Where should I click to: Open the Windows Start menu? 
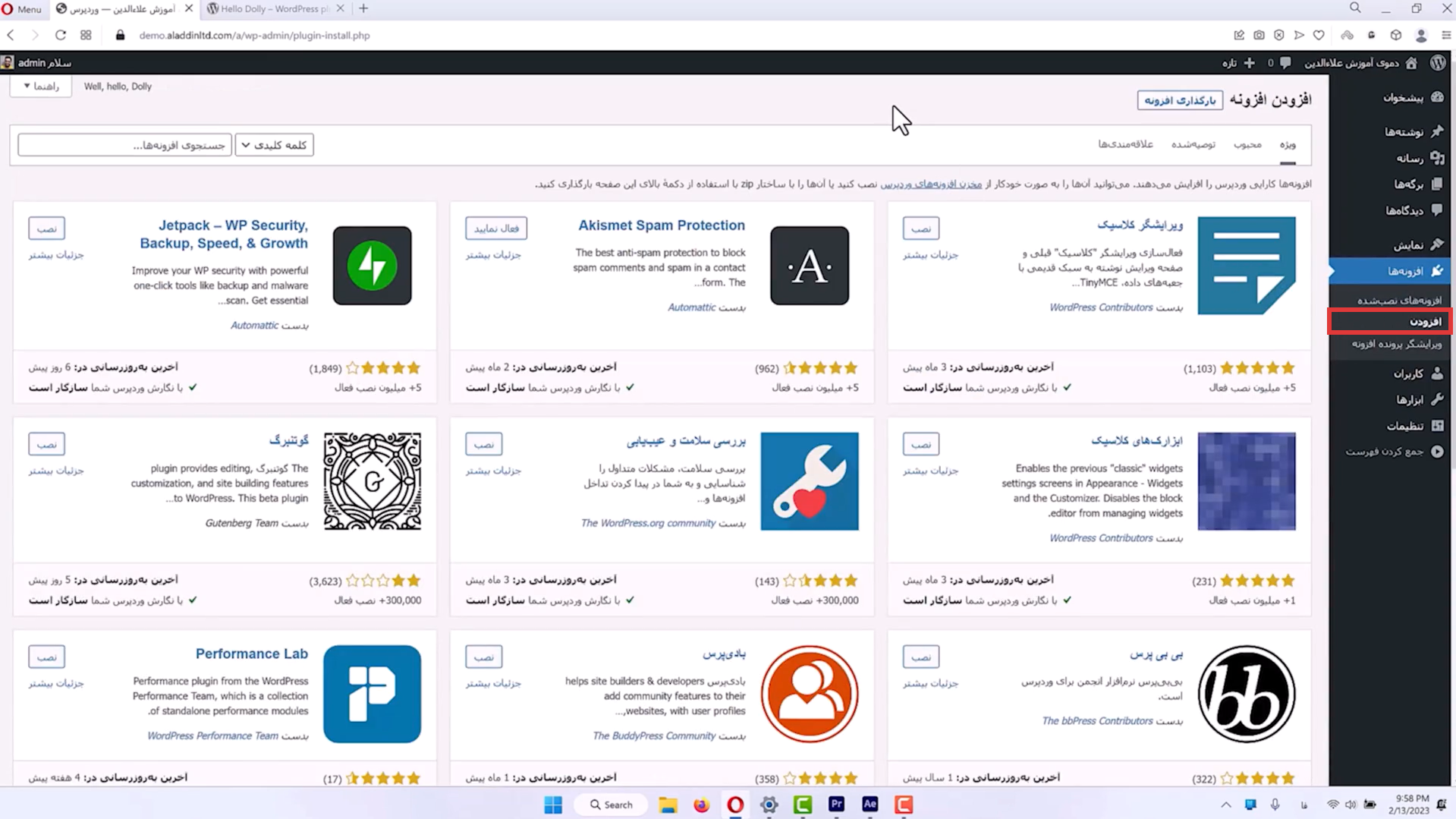click(x=553, y=805)
